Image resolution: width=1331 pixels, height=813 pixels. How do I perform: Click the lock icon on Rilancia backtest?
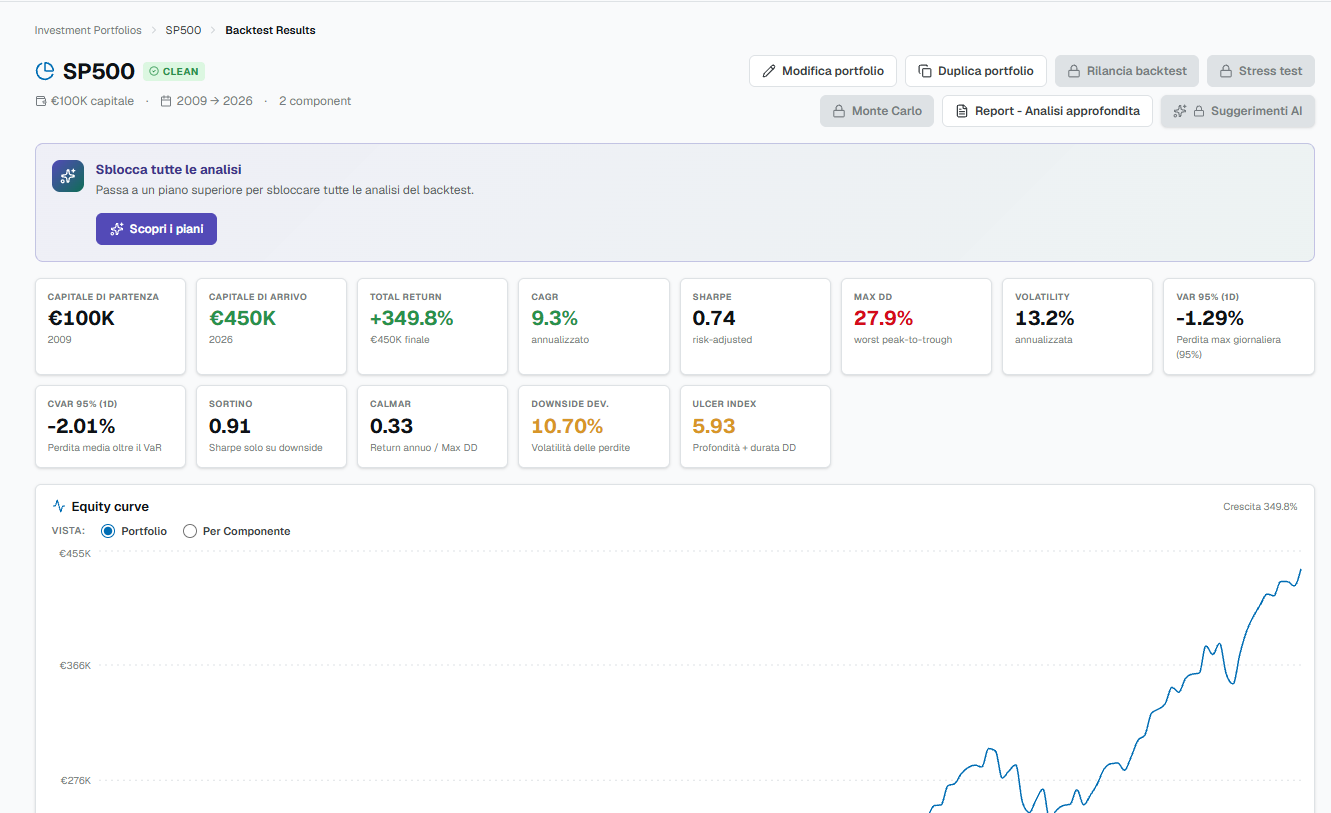click(x=1074, y=71)
